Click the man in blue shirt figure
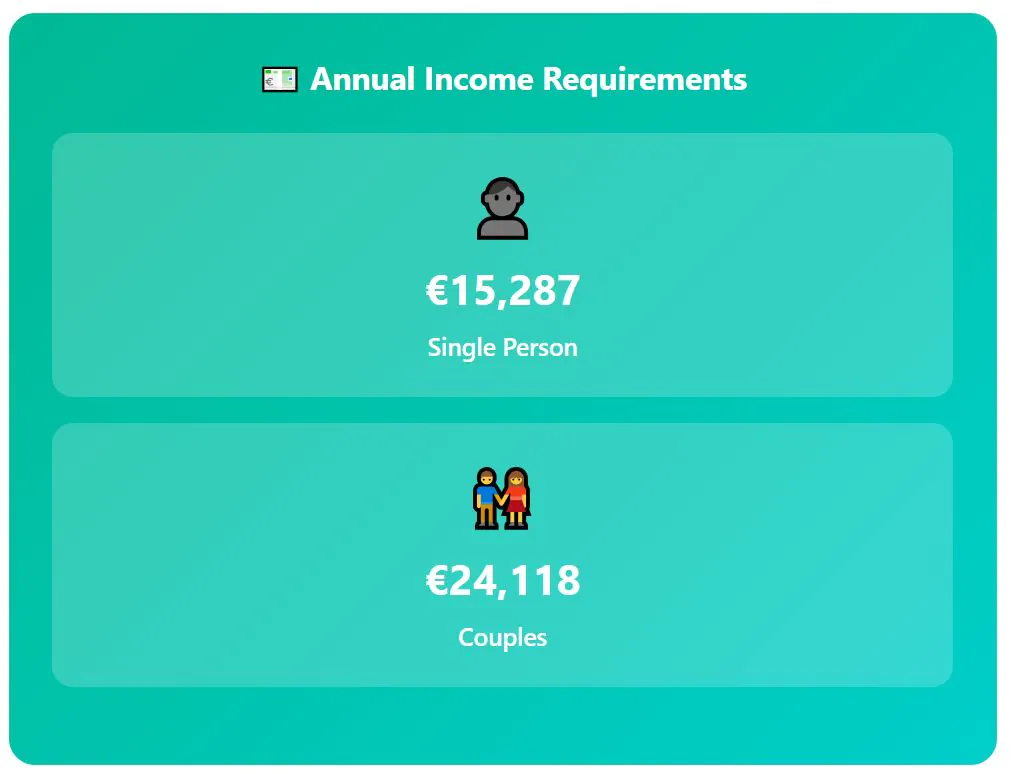The height and width of the screenshot is (774, 1014). pyautogui.click(x=487, y=497)
